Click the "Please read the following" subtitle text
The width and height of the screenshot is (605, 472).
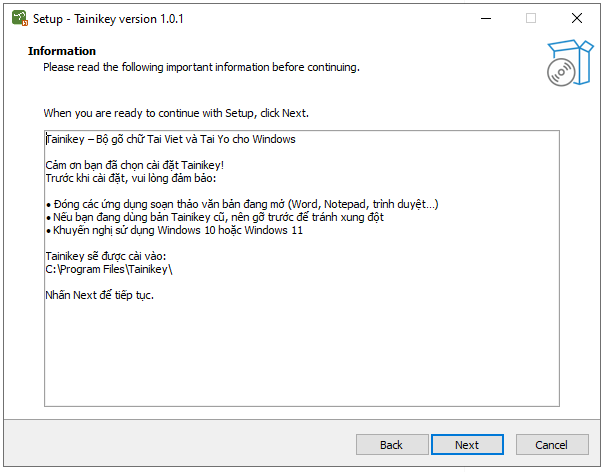pyautogui.click(x=200, y=67)
